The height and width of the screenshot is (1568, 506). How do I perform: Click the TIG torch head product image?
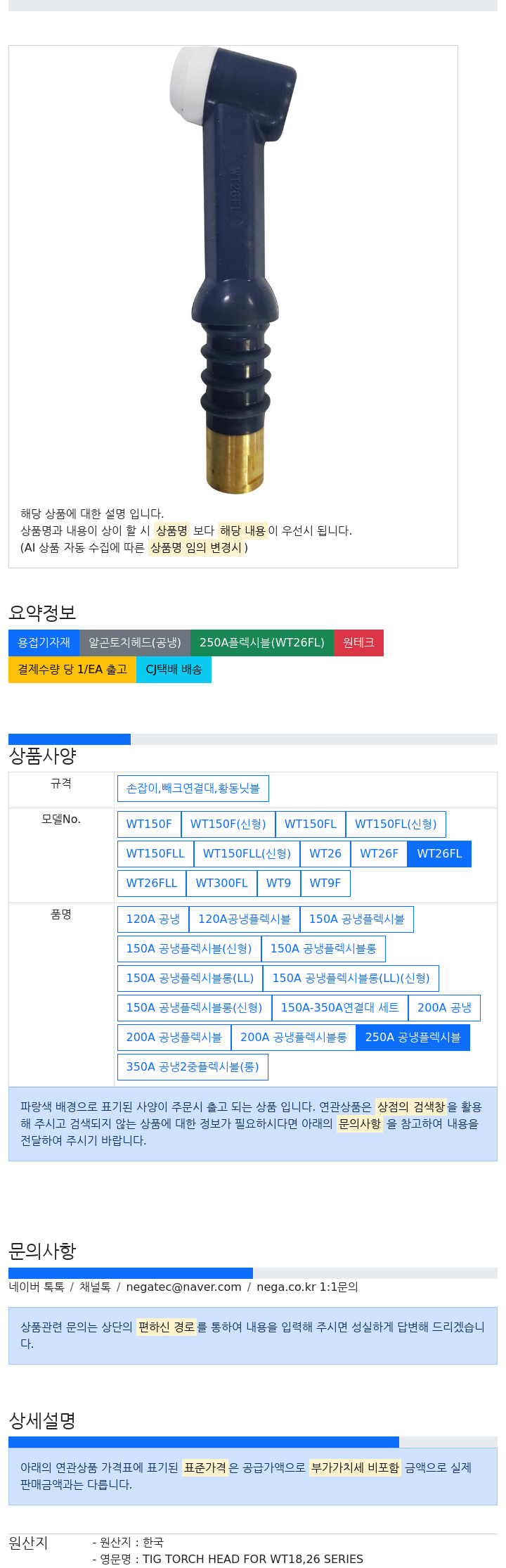[x=233, y=271]
